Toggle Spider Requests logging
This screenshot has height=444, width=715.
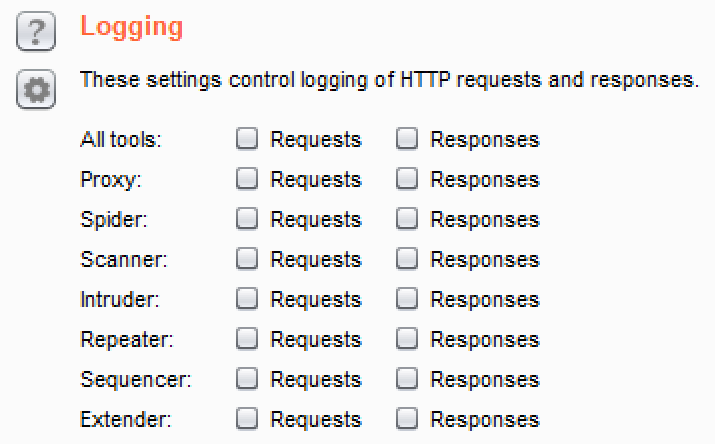pyautogui.click(x=247, y=220)
